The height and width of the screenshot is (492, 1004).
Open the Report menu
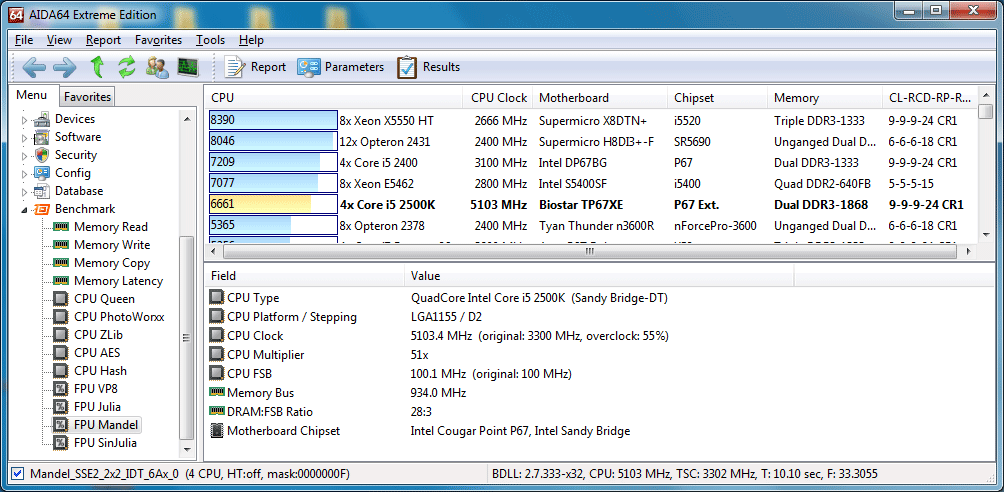103,40
